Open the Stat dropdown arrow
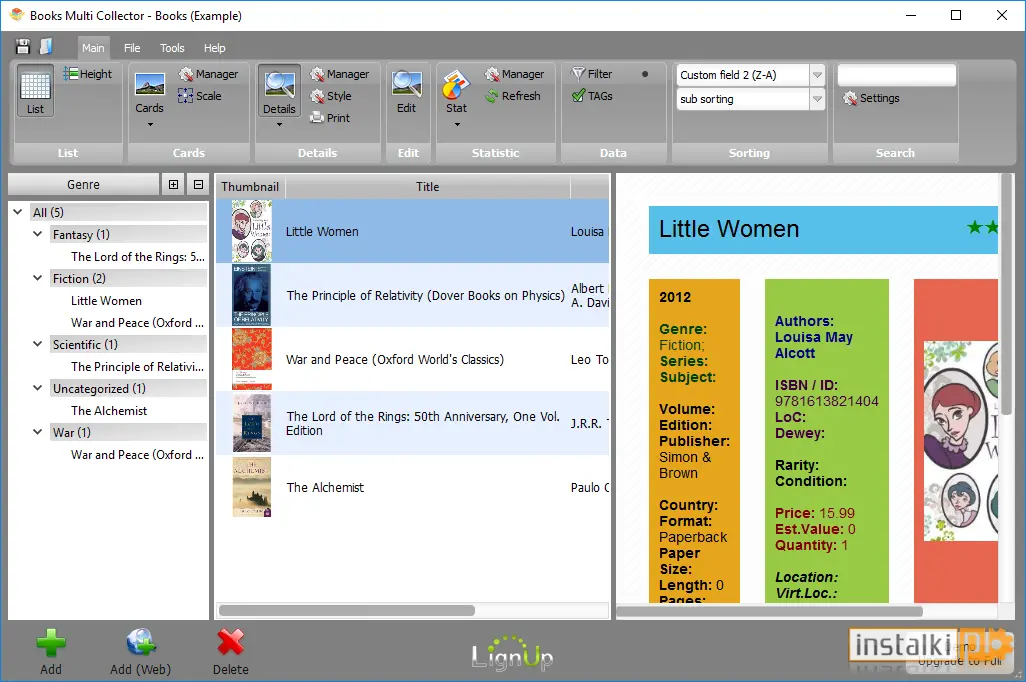This screenshot has height=682, width=1026. point(457,124)
